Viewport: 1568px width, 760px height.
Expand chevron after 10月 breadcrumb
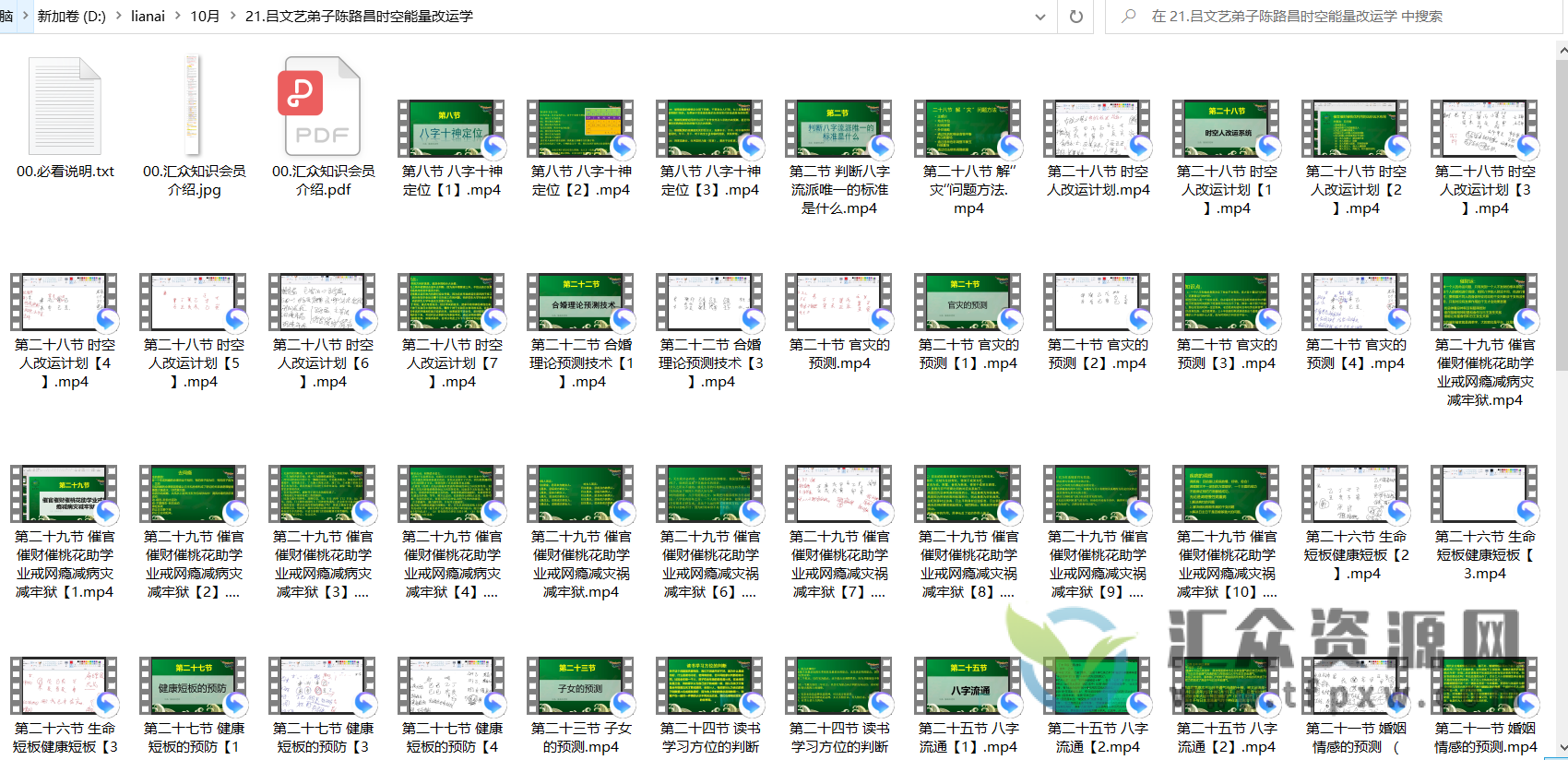pyautogui.click(x=232, y=17)
